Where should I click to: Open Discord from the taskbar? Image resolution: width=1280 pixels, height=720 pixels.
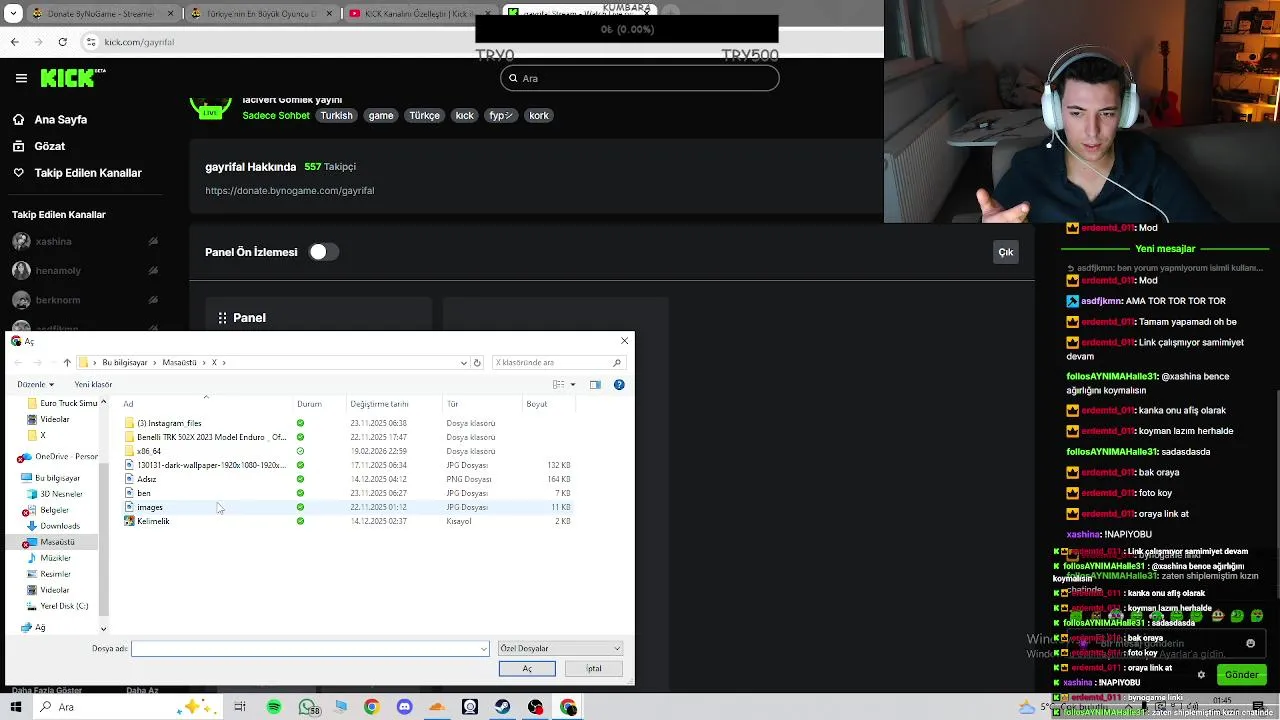pos(404,707)
